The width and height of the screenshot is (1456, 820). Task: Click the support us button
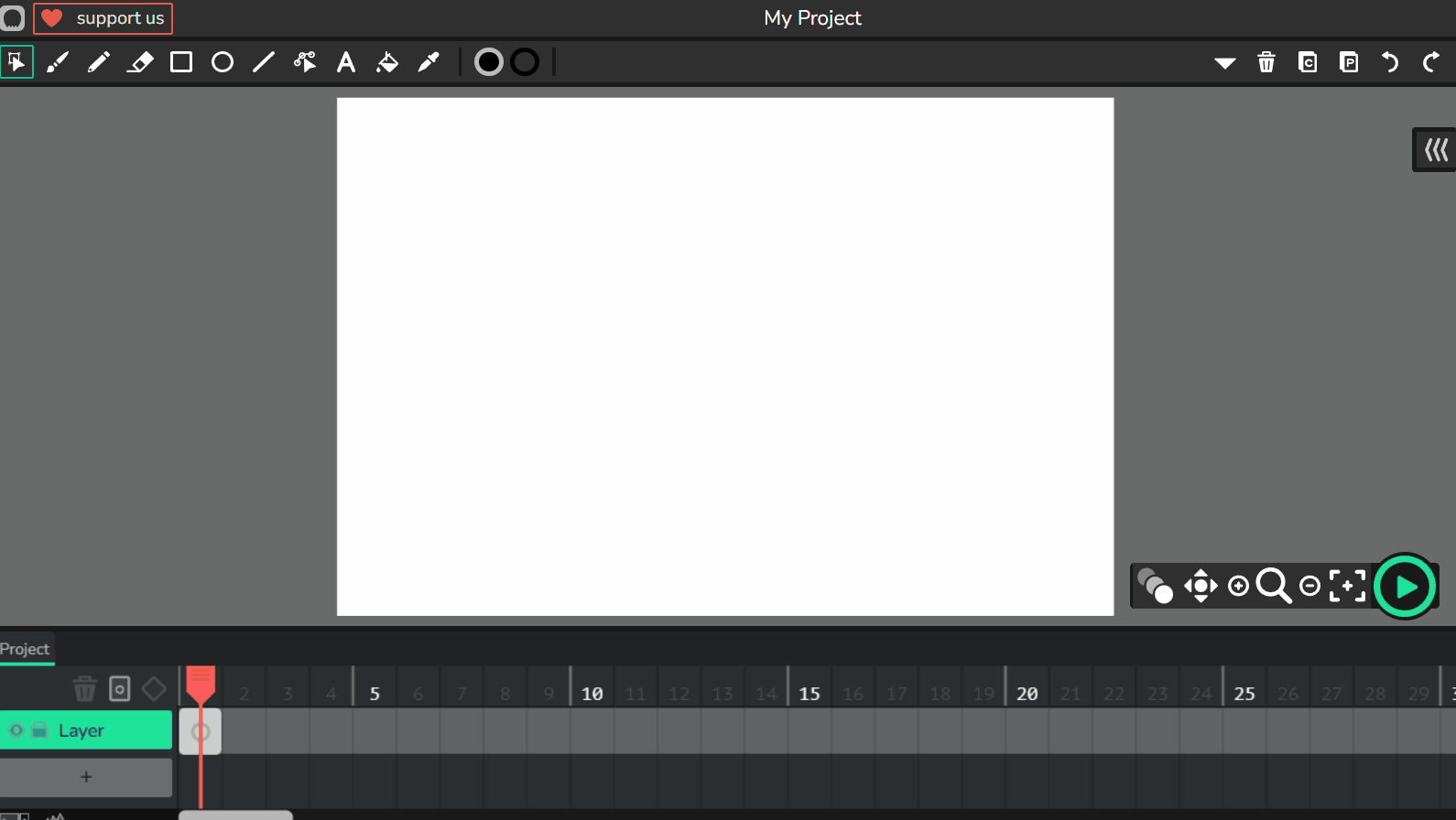pyautogui.click(x=103, y=18)
